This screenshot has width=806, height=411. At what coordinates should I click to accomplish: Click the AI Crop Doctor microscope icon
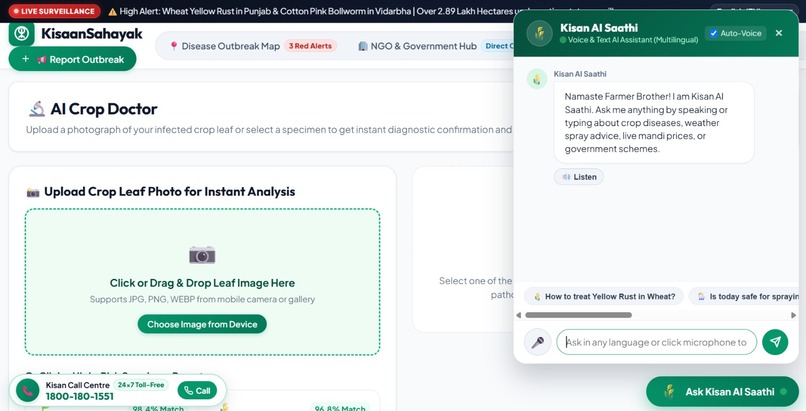[x=36, y=109]
